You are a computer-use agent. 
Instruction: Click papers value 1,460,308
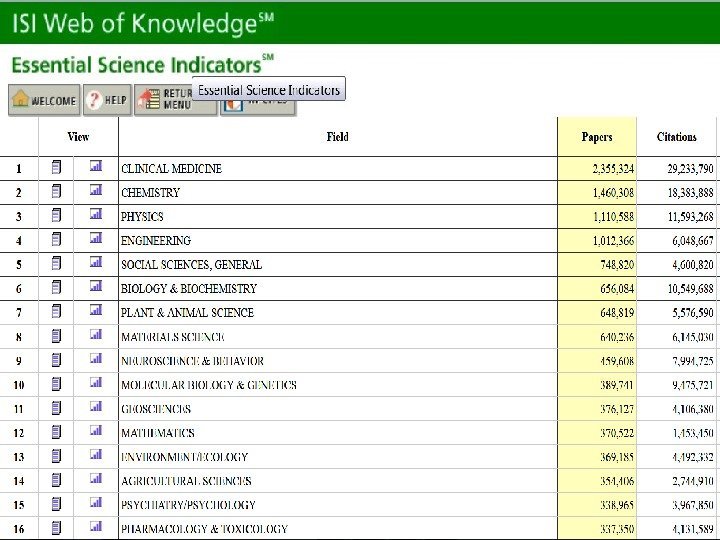[x=613, y=192]
